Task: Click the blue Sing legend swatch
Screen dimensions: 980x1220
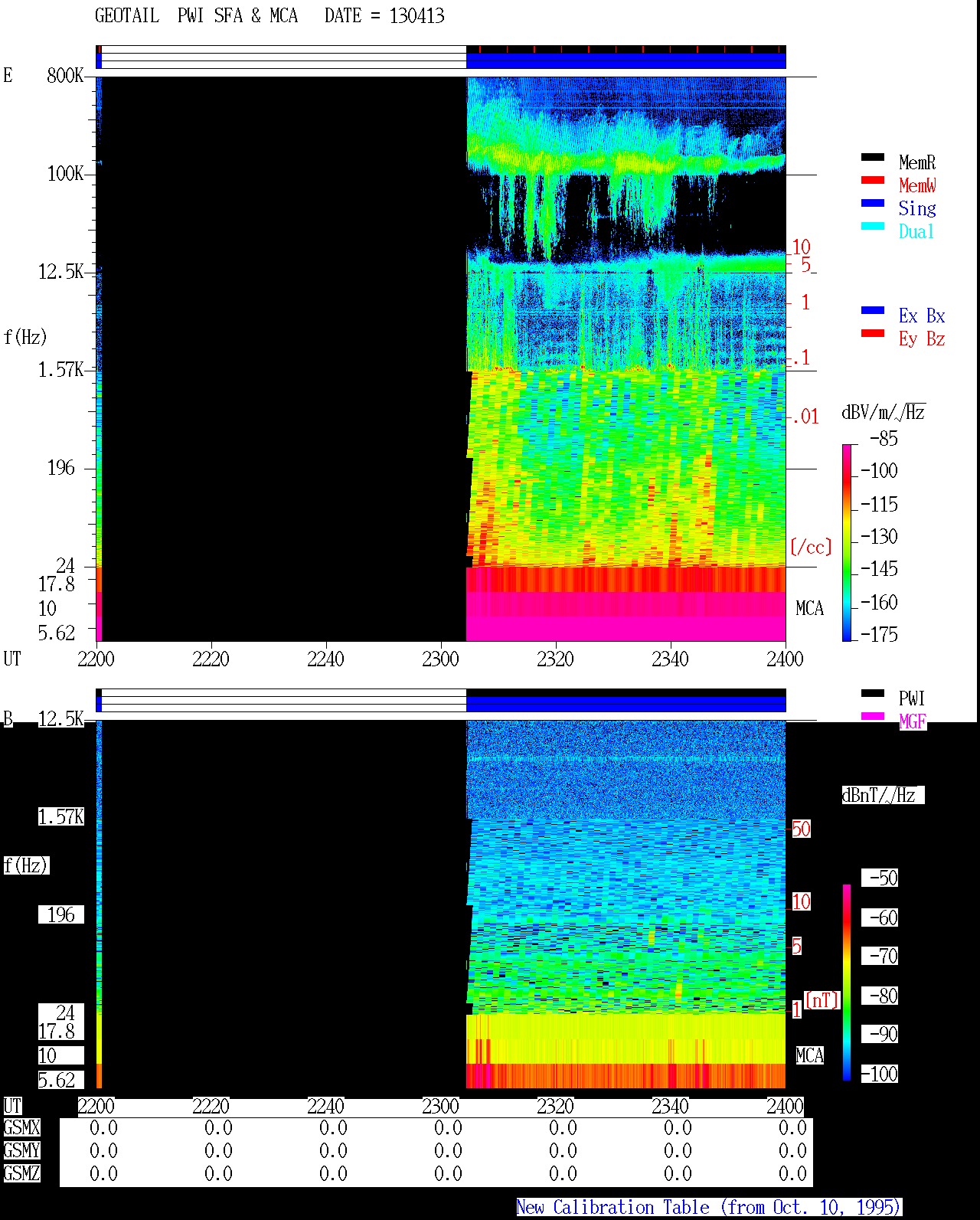Action: (873, 204)
